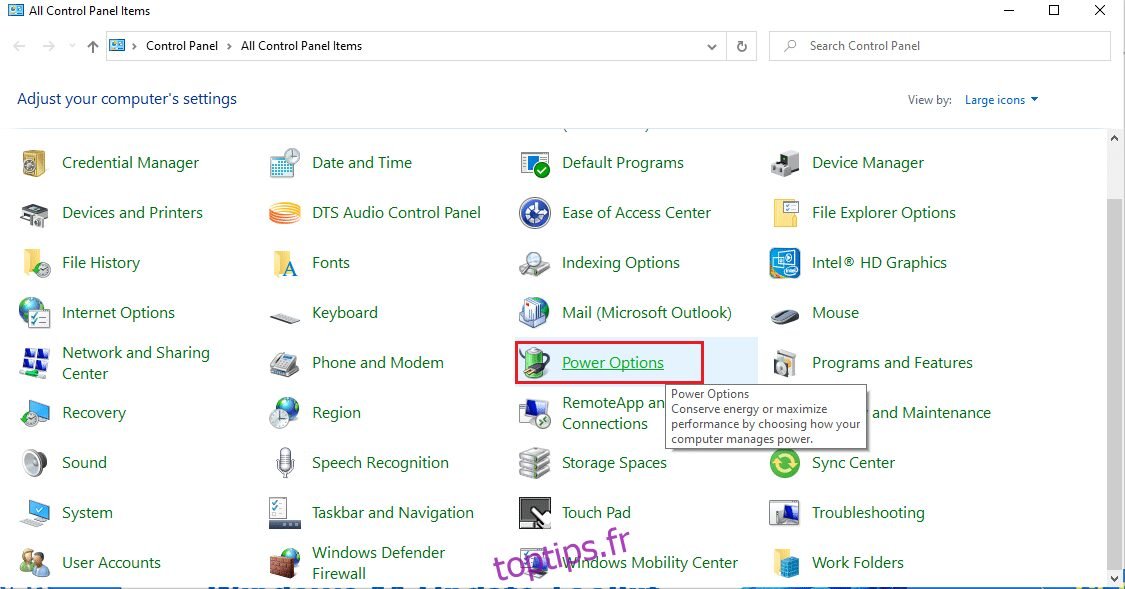Open the Speech Recognition microphone icon
The width and height of the screenshot is (1125, 589).
(x=285, y=463)
